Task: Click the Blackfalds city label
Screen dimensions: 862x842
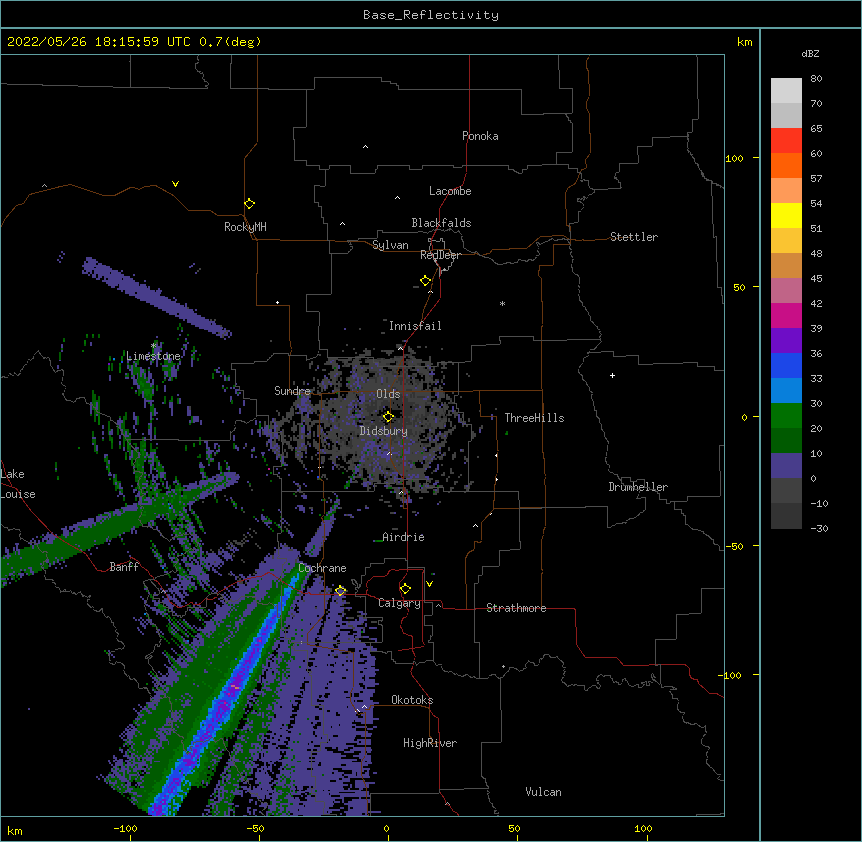Action: coord(441,223)
